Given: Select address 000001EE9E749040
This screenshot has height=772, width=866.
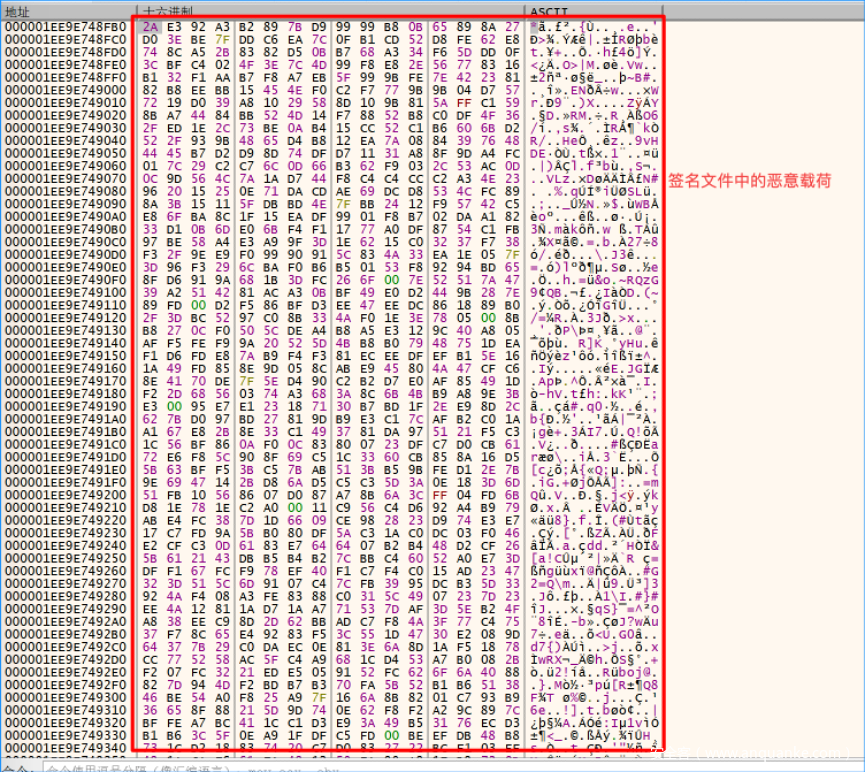Looking at the screenshot, I should [x=66, y=141].
